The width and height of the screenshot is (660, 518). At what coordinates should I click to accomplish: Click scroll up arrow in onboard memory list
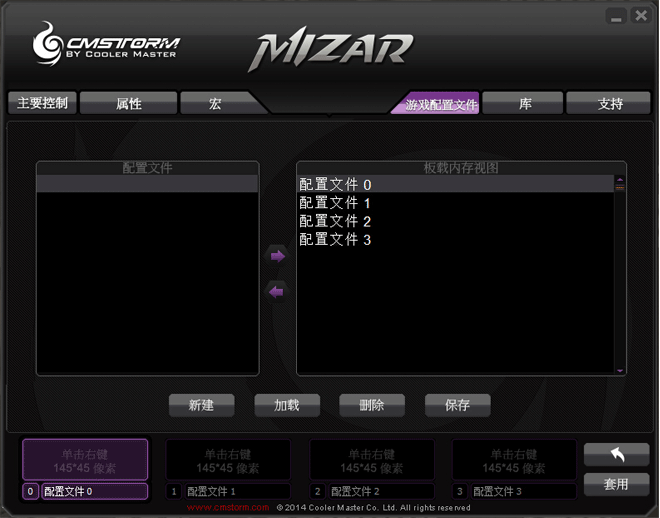click(x=620, y=180)
